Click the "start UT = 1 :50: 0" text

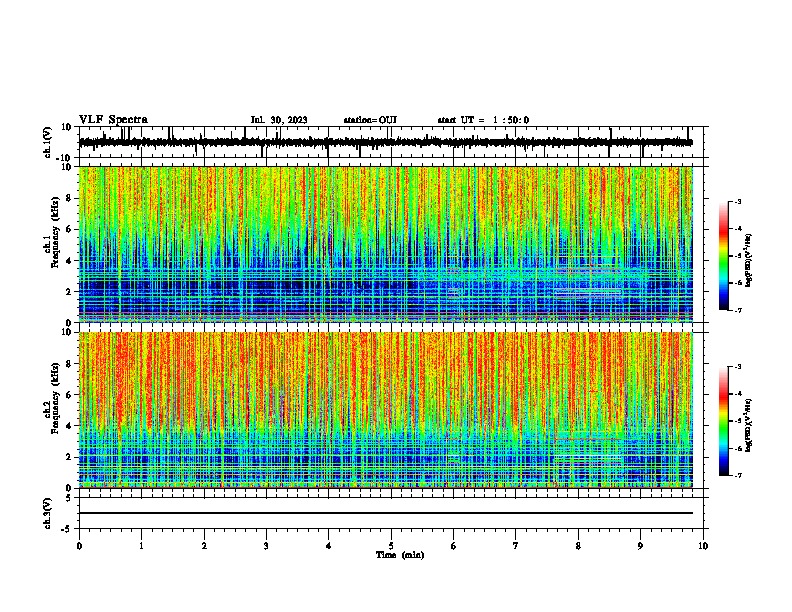[x=483, y=120]
